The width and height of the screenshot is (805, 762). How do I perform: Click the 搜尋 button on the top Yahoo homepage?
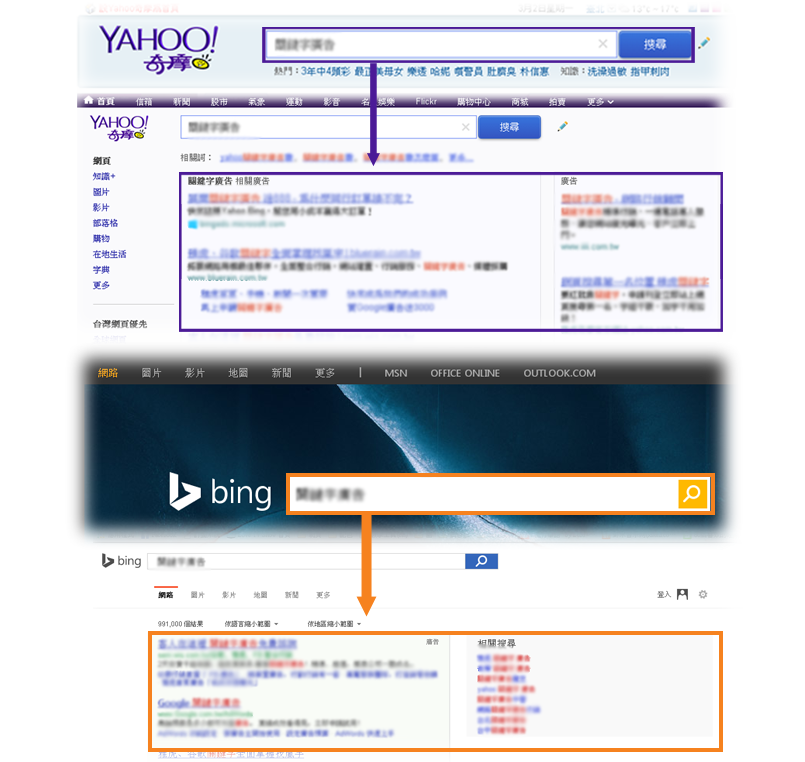[655, 45]
